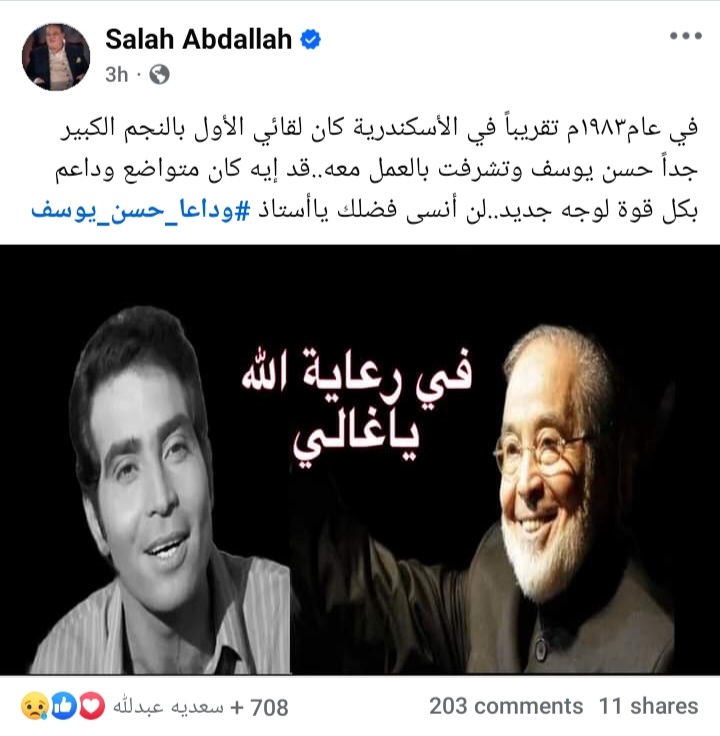Click the first line mentioning ١٩٨٣ in the post
Screen dimensions: 720x736
point(379,128)
